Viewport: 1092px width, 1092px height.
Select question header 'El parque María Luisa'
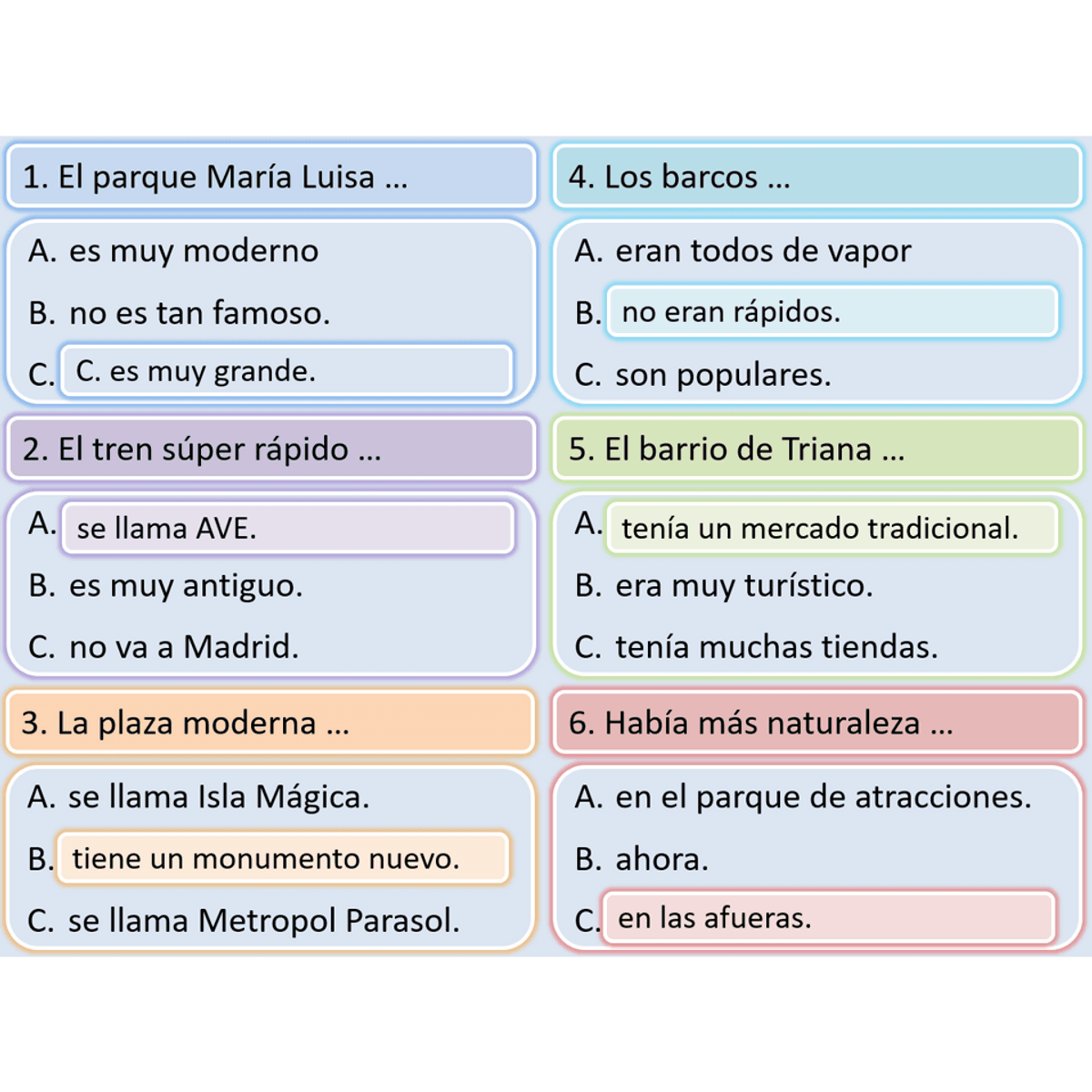click(271, 177)
